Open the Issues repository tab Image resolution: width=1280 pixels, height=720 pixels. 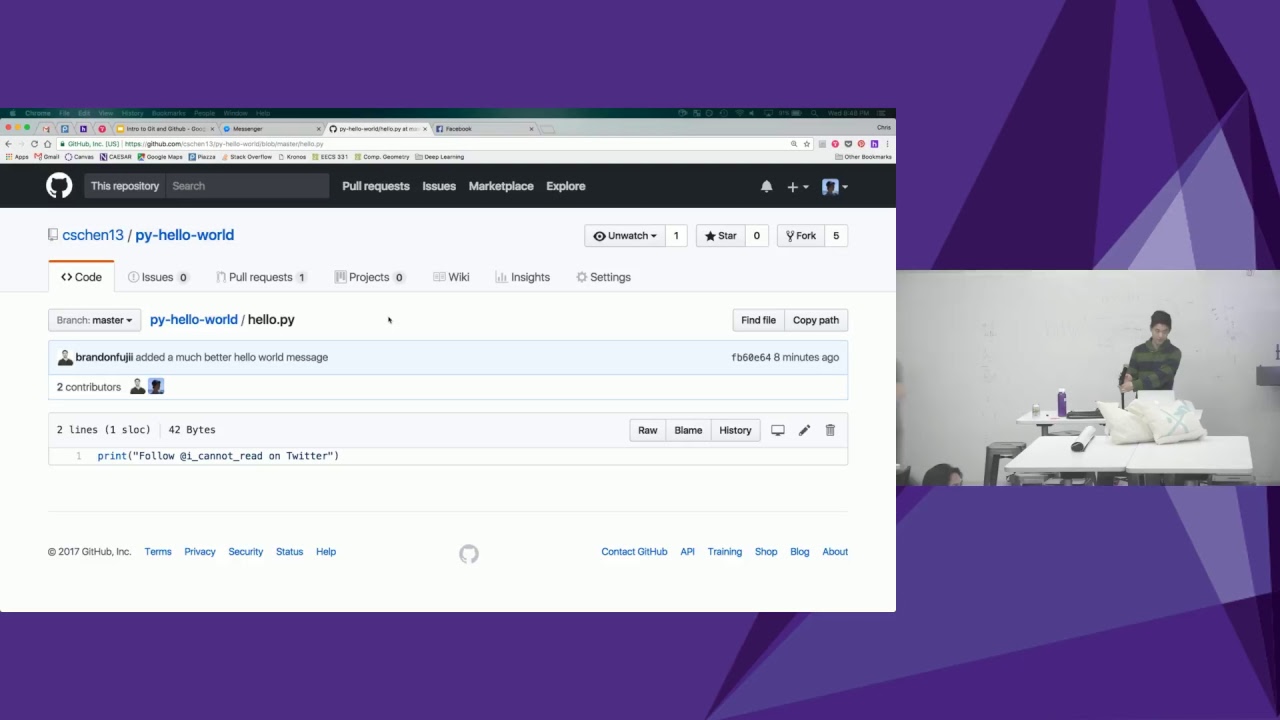point(158,277)
